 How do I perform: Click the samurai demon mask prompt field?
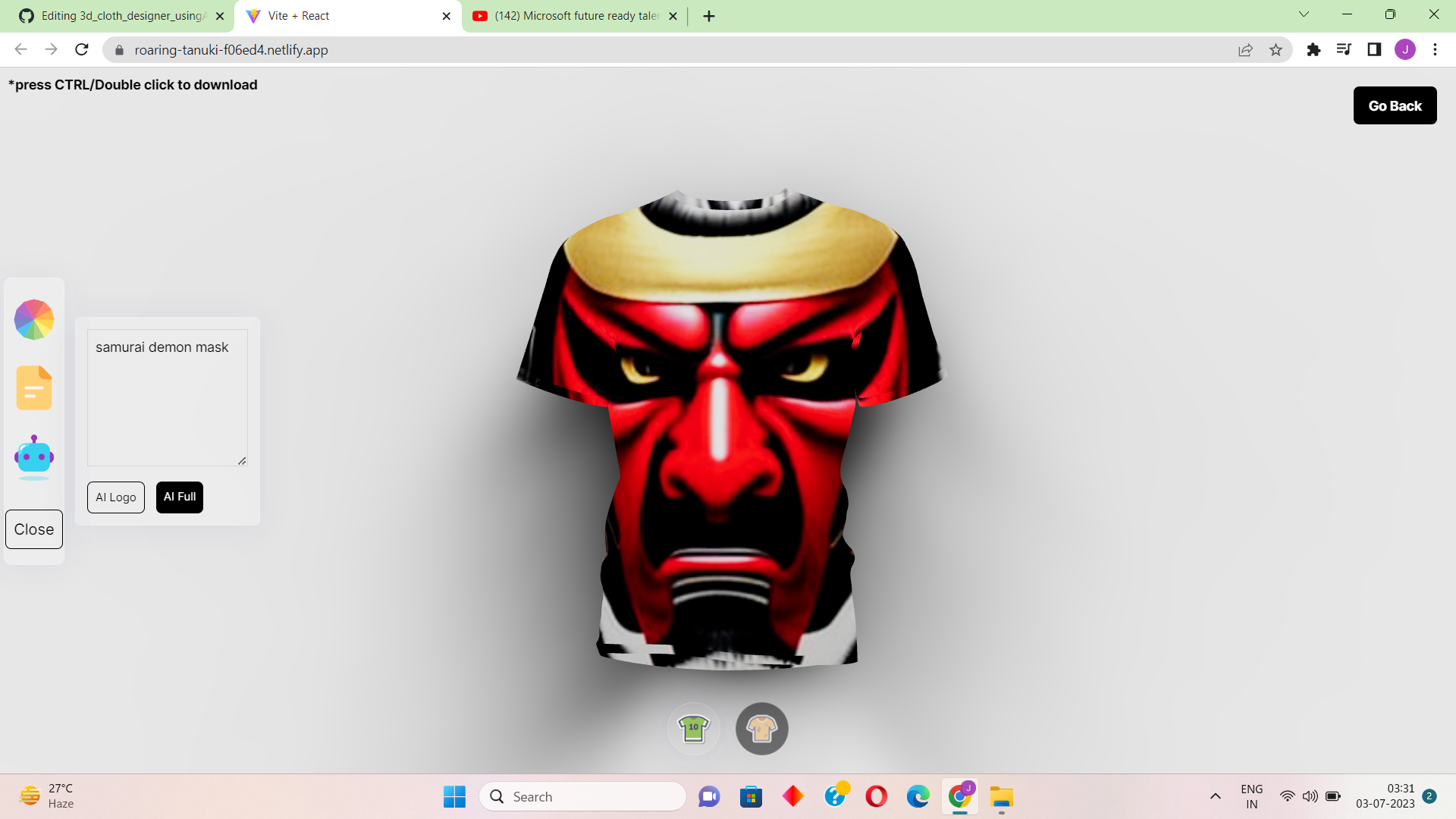167,394
